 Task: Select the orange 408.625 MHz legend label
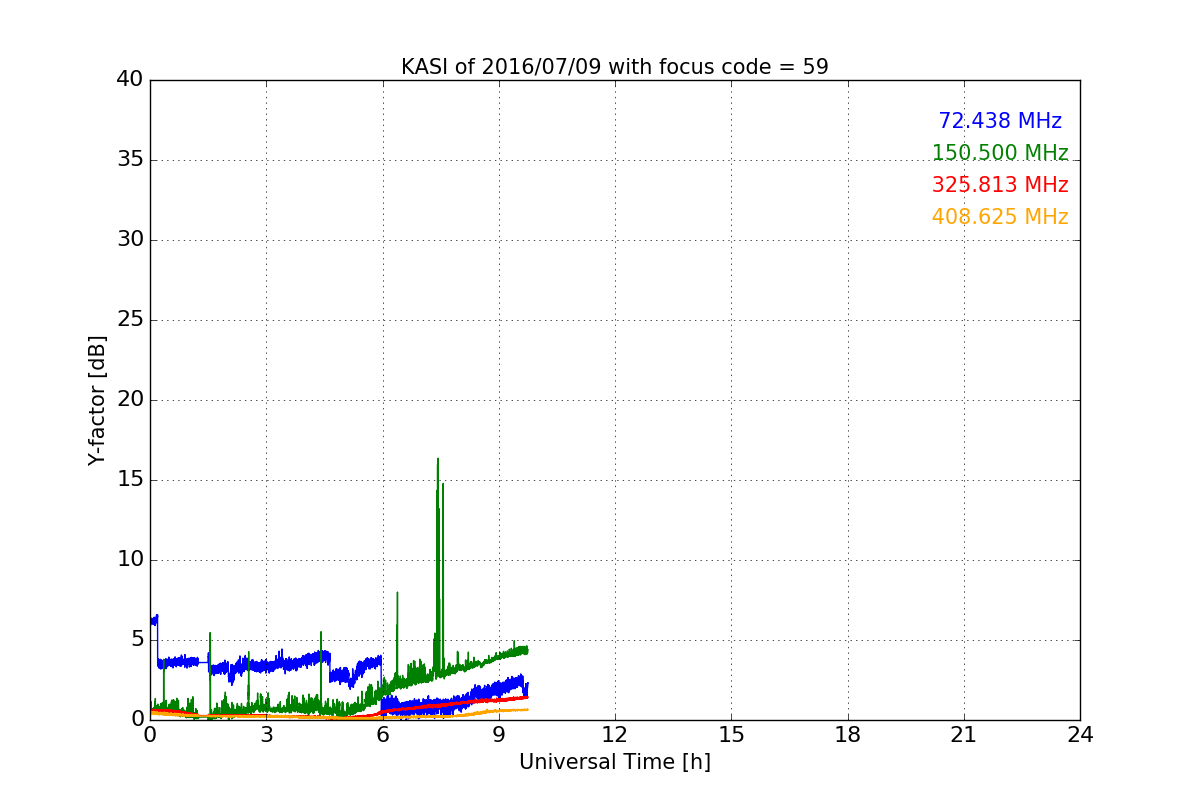1000,217
